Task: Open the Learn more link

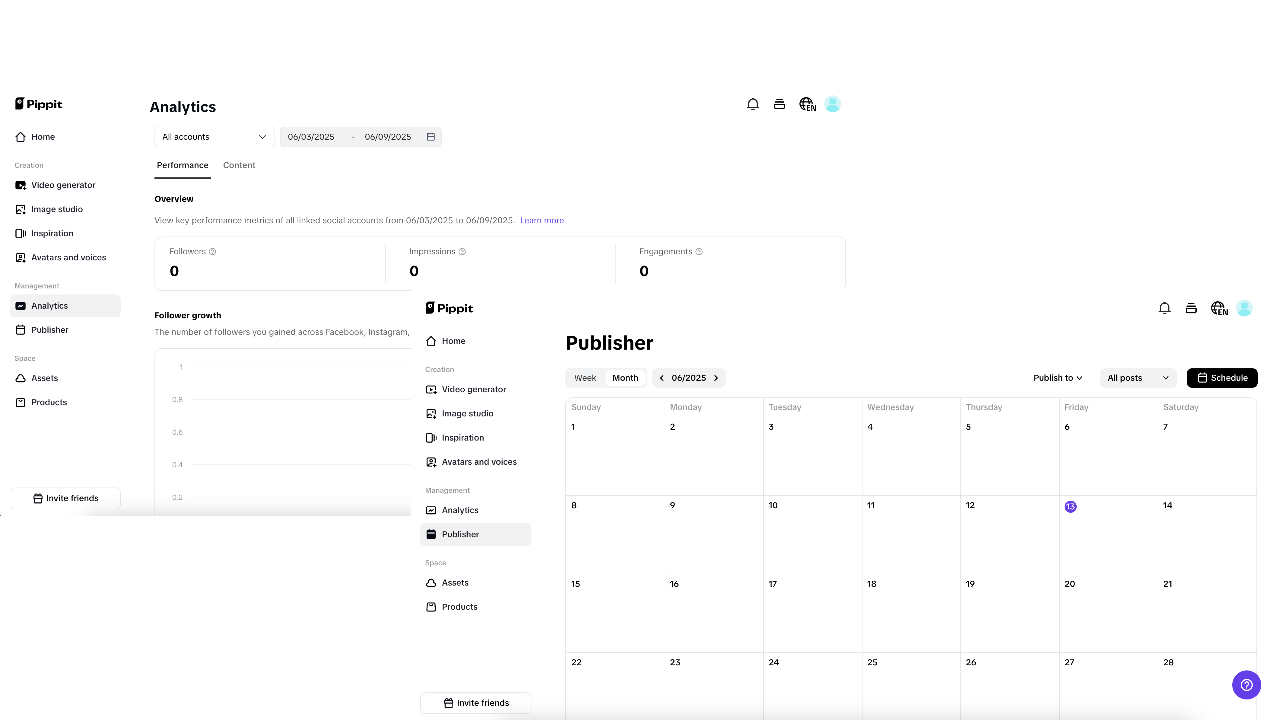Action: (542, 220)
